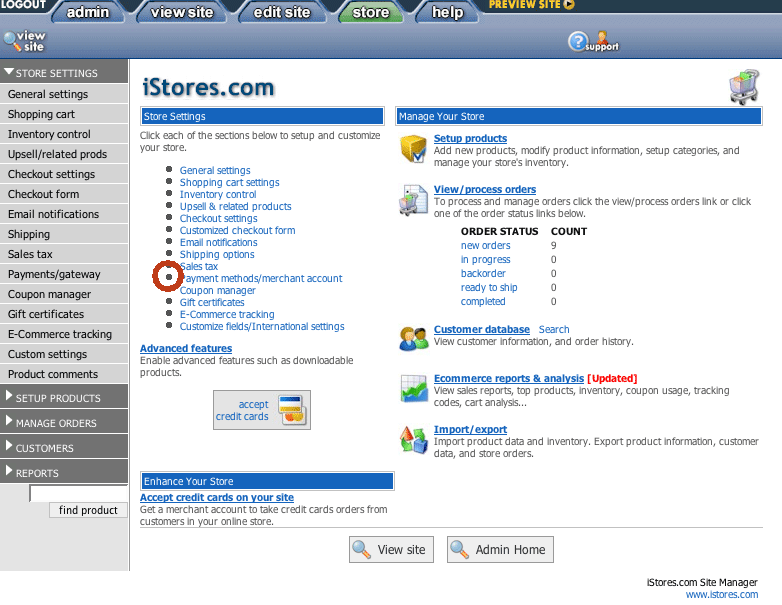
Task: Select Sales tax in the sidebar
Action: tap(30, 254)
